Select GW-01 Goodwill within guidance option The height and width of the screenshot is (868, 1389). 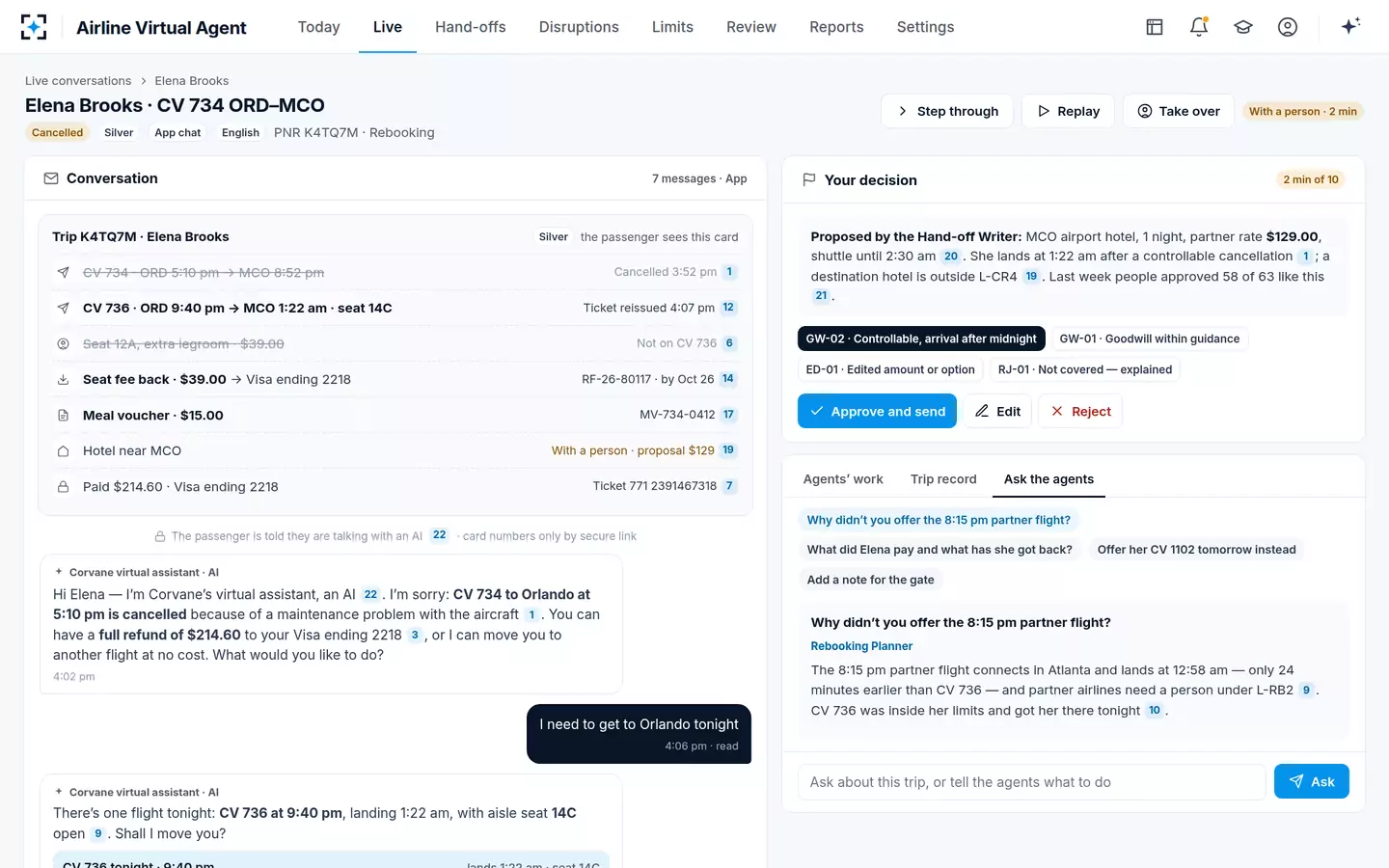[x=1149, y=339]
